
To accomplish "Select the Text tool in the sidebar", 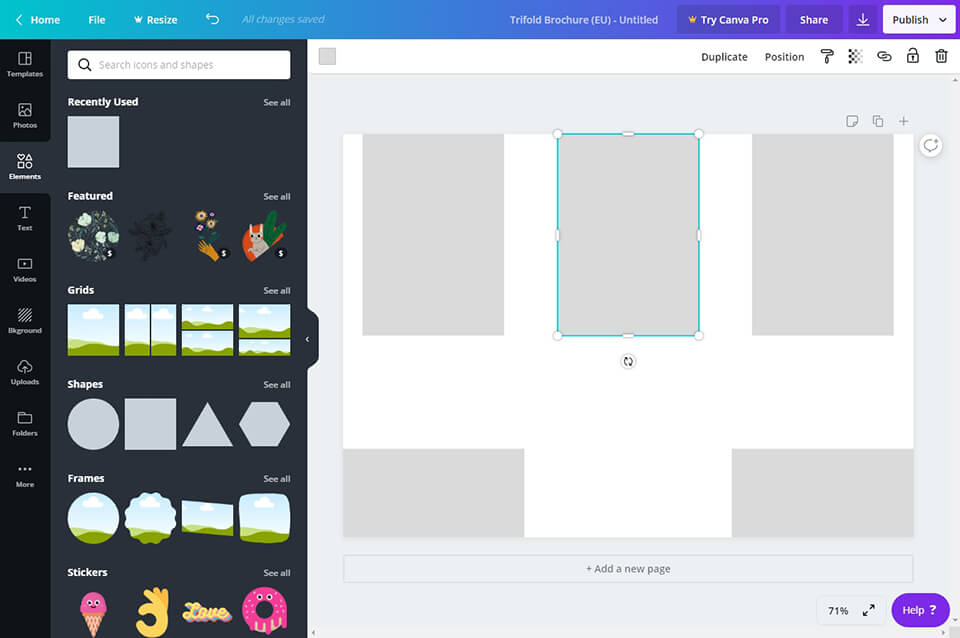I will pos(24,217).
